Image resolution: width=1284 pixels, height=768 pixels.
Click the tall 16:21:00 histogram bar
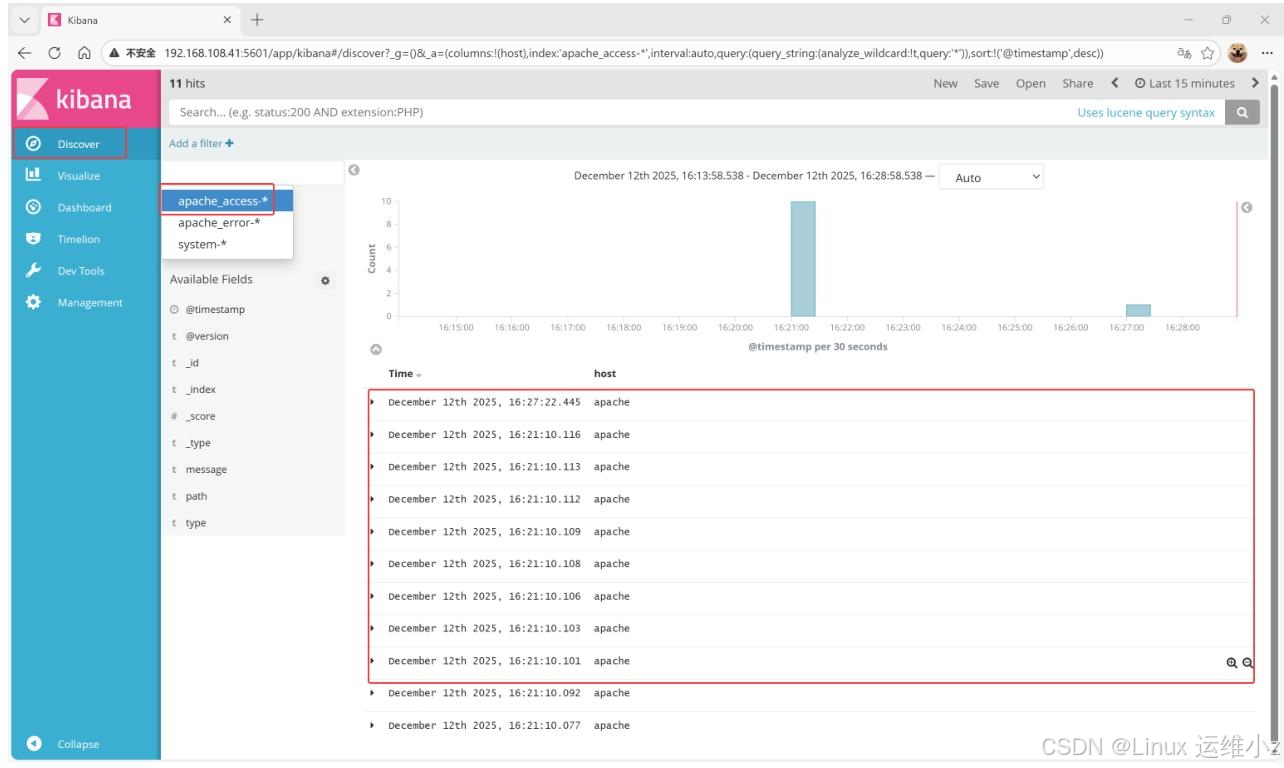pyautogui.click(x=803, y=259)
